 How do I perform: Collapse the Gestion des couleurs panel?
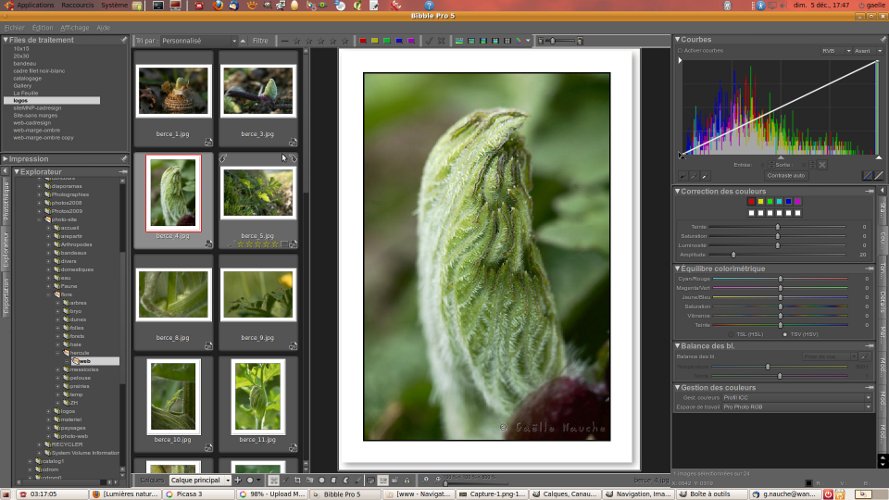677,387
